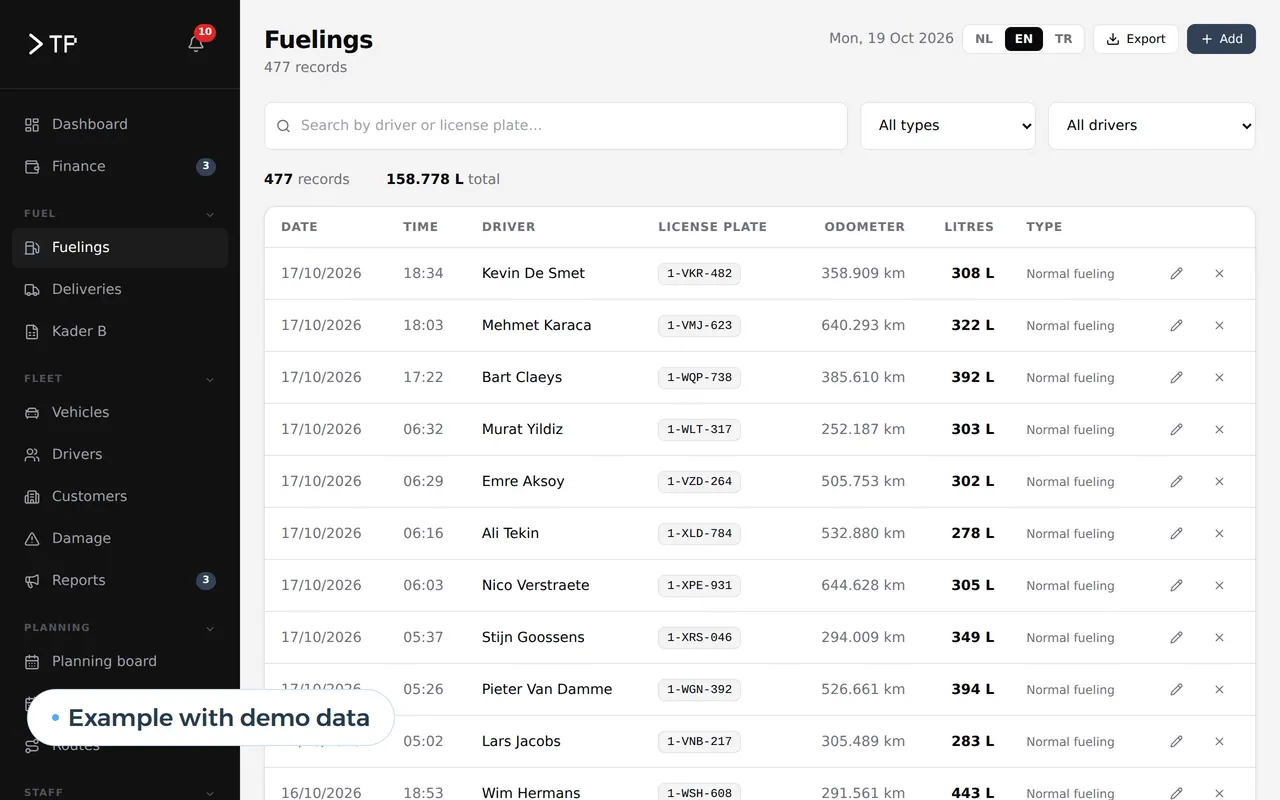1280x800 pixels.
Task: Click the DATE column header
Action: (x=299, y=227)
